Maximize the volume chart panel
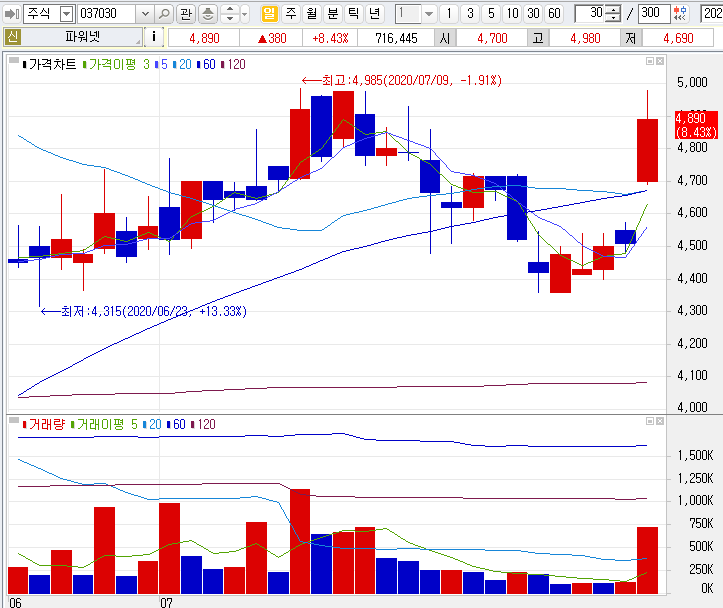Screen dimensions: 723x608 coord(650,421)
